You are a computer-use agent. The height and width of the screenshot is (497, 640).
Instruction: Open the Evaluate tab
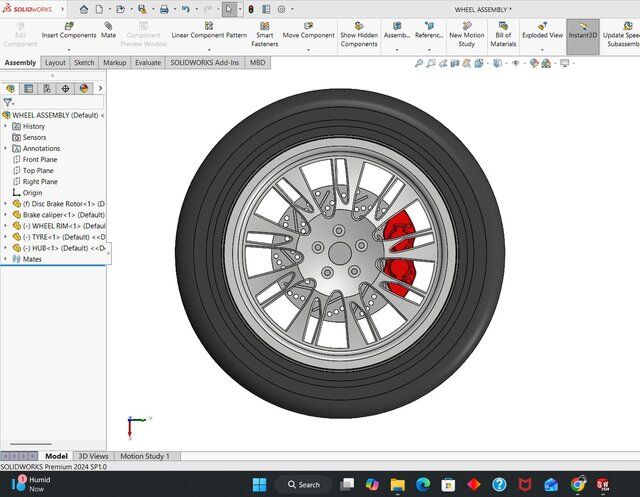(x=148, y=62)
